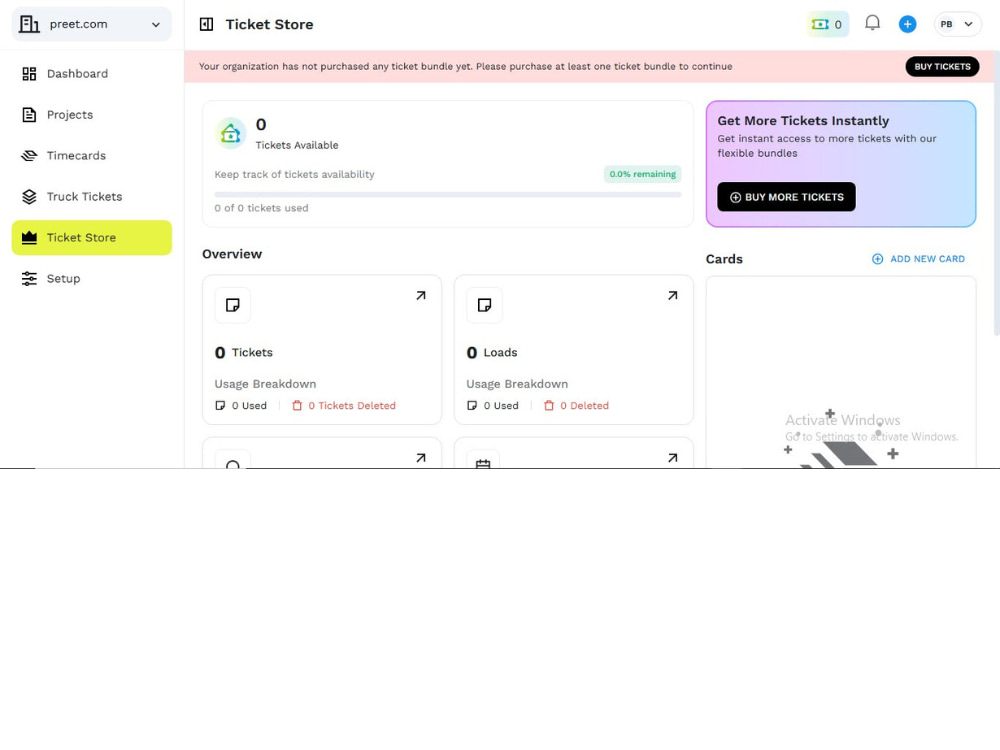Open the PB user profile dropdown
The width and height of the screenshot is (1000, 750).
coord(957,24)
